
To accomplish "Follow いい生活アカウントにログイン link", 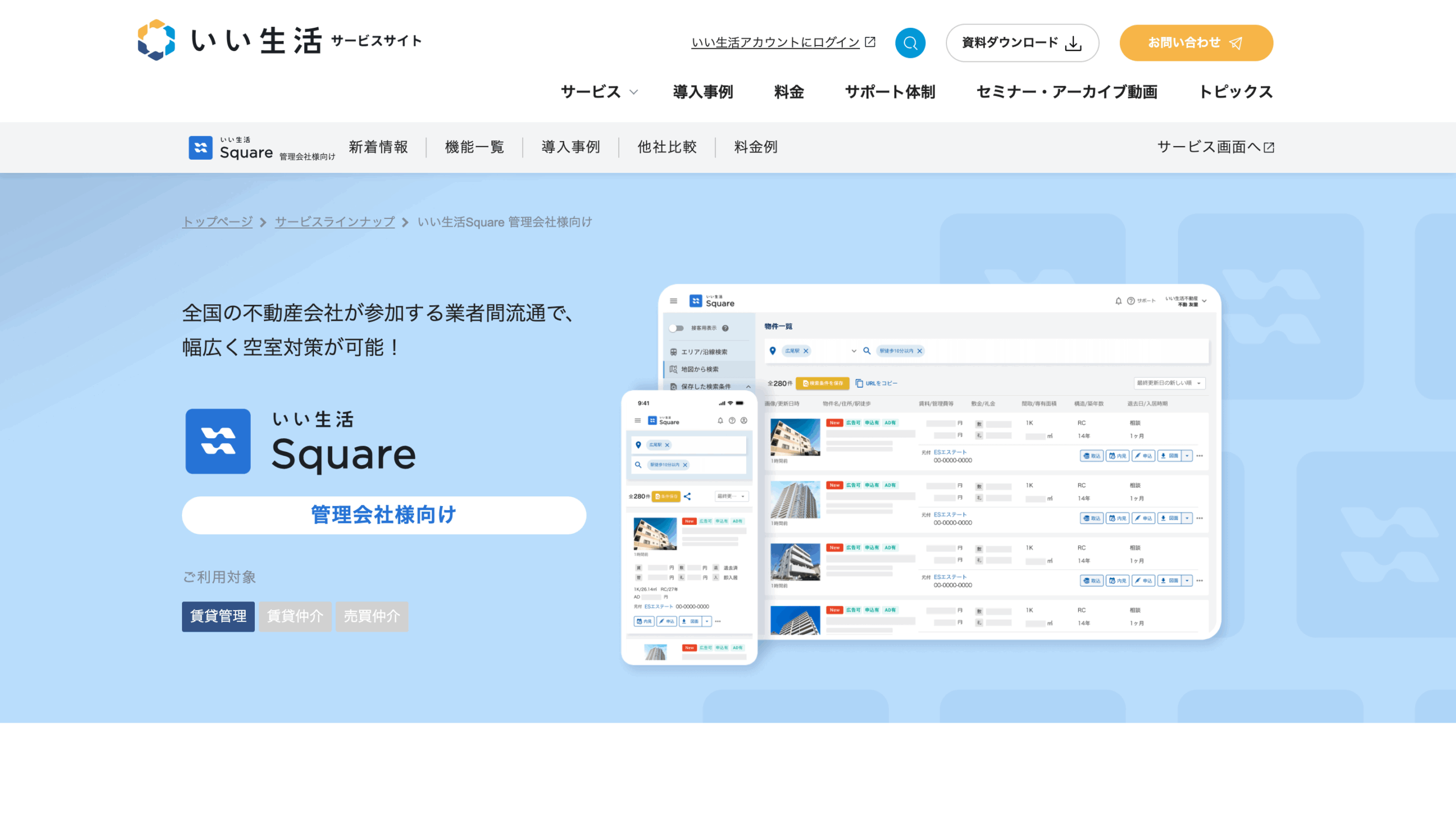I will point(775,43).
